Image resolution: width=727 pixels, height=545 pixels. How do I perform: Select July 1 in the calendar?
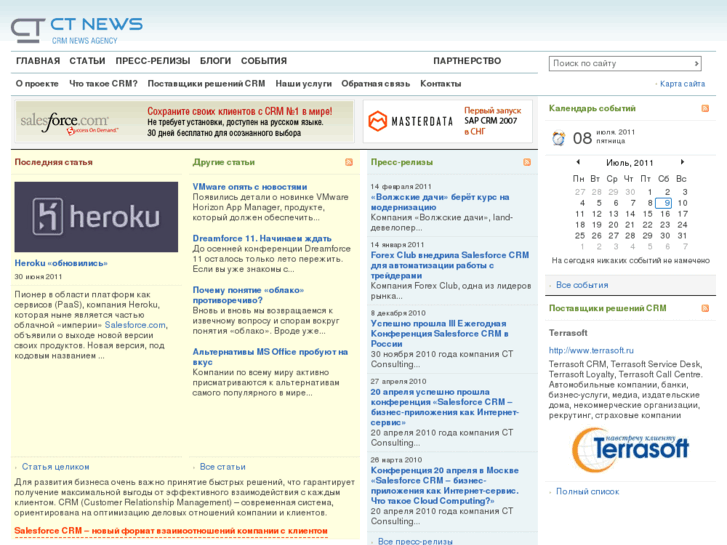(650, 192)
